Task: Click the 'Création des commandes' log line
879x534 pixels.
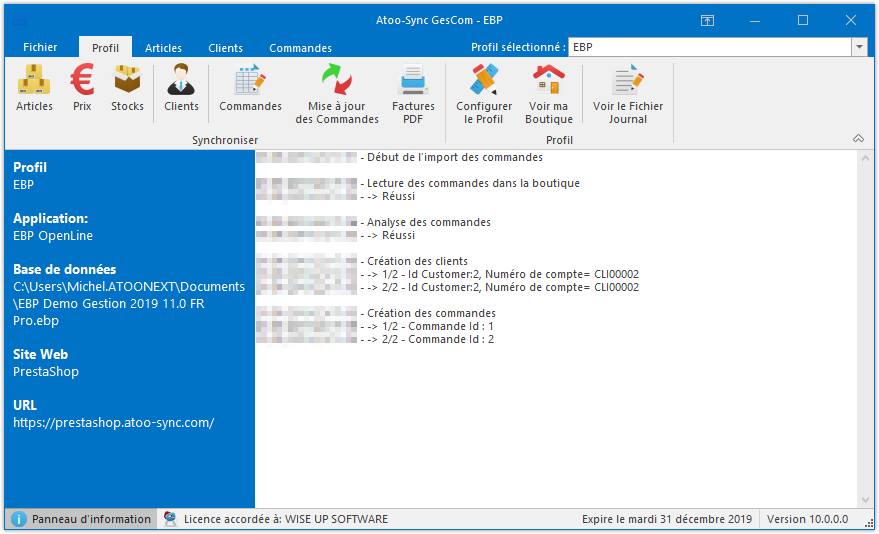Action: 428,313
